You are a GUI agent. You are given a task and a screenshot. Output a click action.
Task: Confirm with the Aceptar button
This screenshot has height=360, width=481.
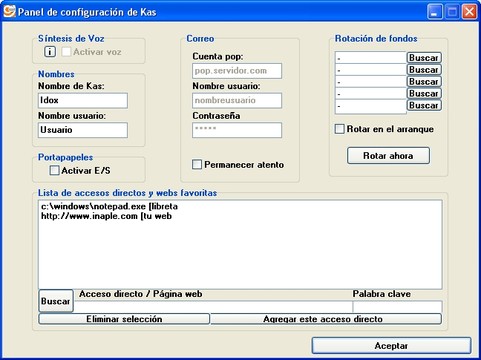click(391, 346)
